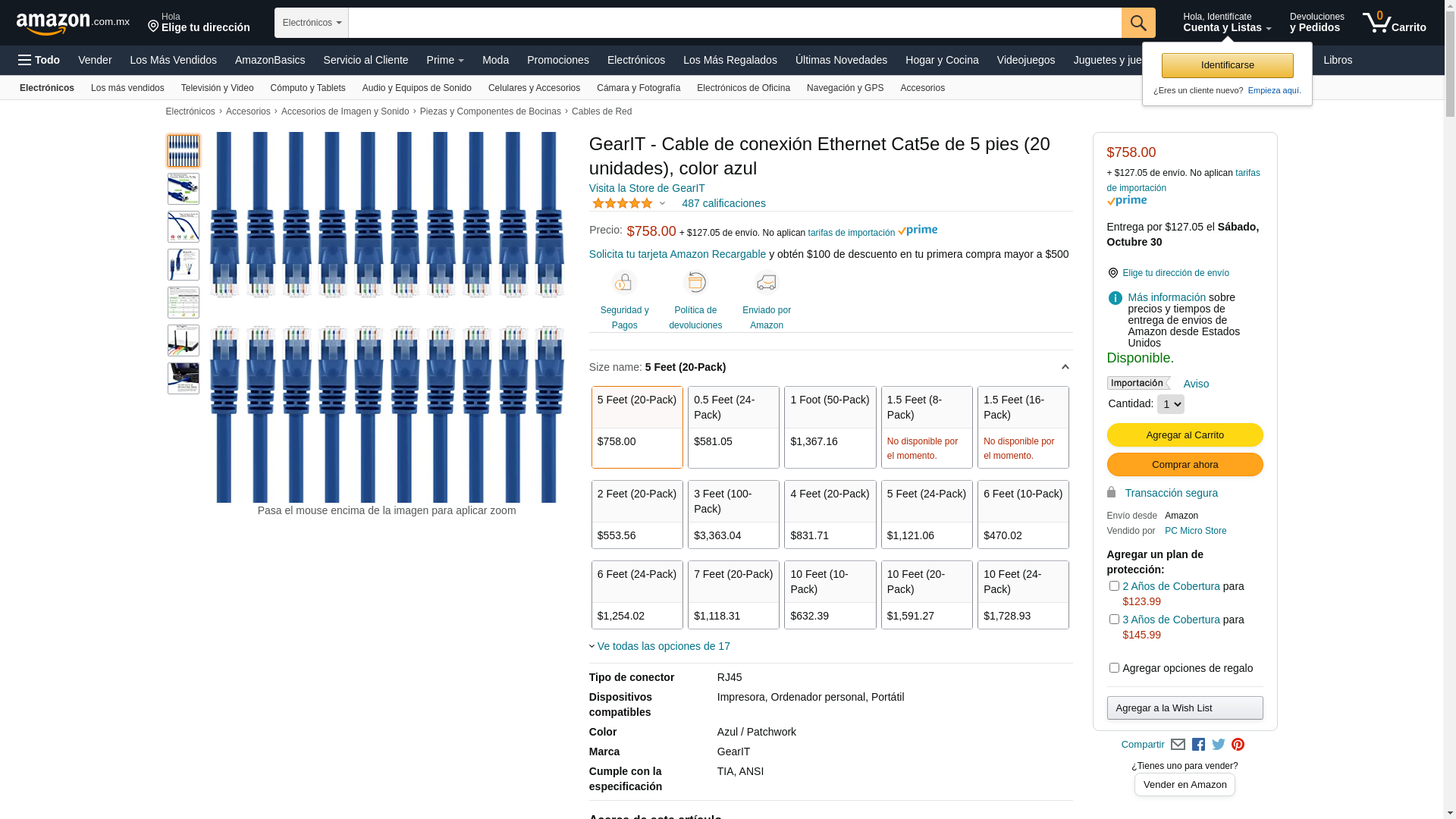Screen dimensions: 1456x819
Task: Enable Agregar opciones de regalo checkbox
Action: (1114, 668)
